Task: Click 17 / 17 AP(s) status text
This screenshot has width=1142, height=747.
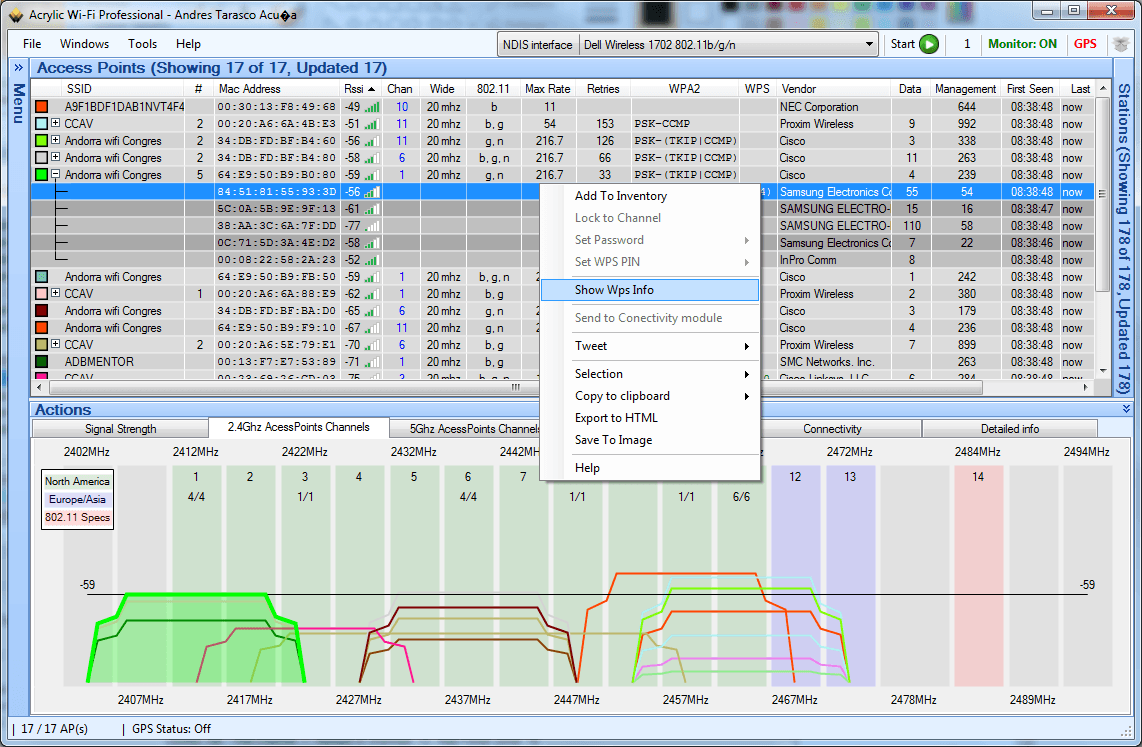Action: coord(55,729)
